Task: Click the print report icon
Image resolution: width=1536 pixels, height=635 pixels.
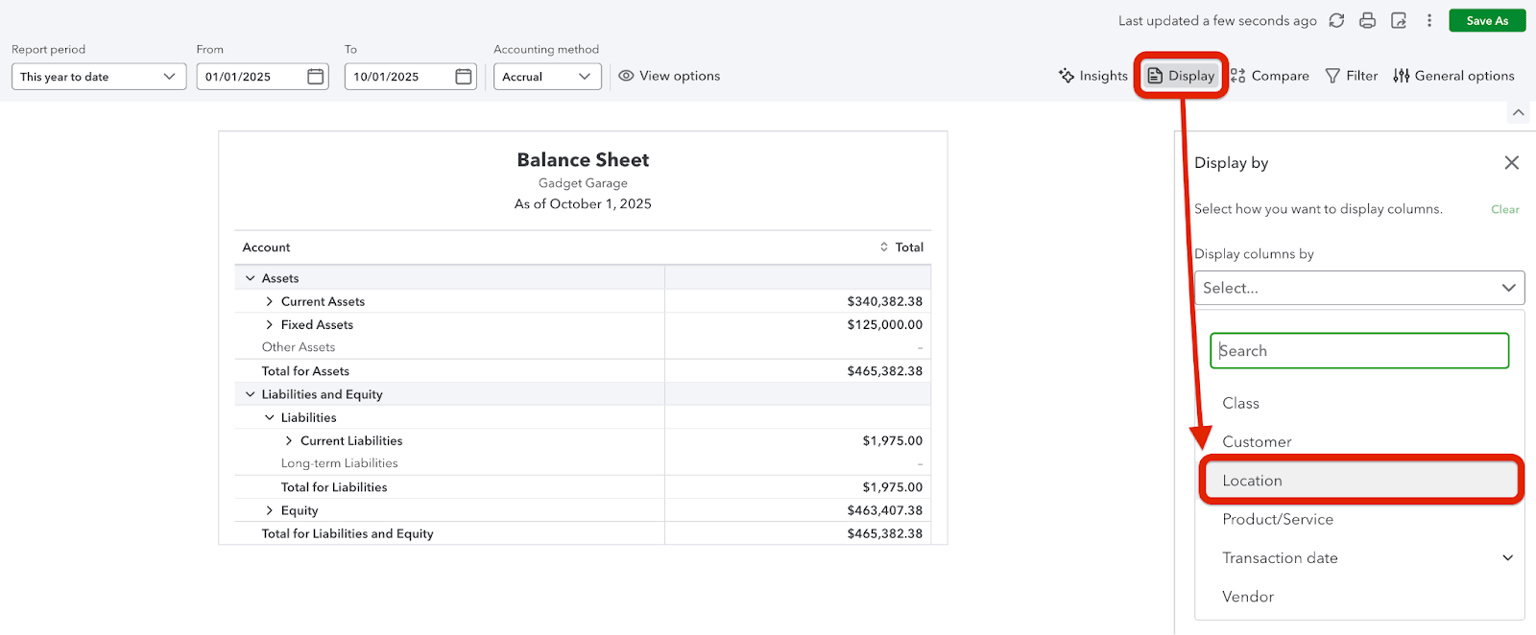Action: coord(1368,21)
